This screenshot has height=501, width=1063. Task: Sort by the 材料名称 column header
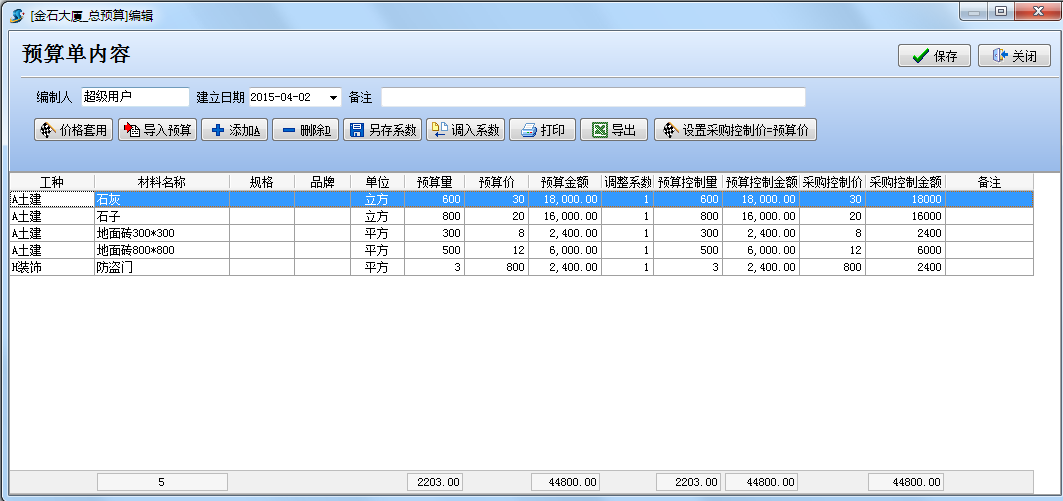pyautogui.click(x=161, y=182)
